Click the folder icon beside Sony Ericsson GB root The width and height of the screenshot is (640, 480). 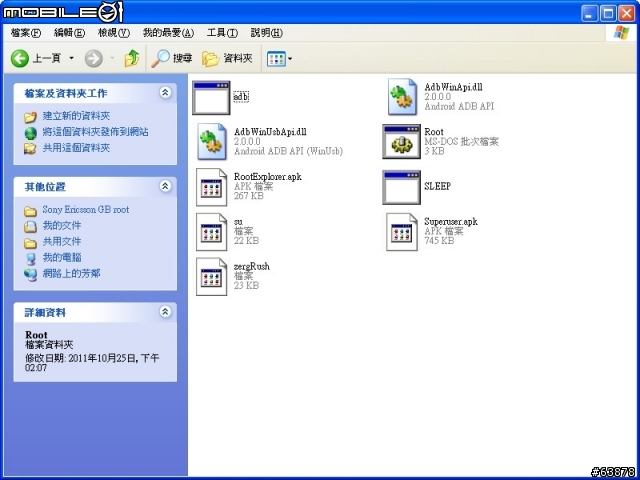[30, 211]
